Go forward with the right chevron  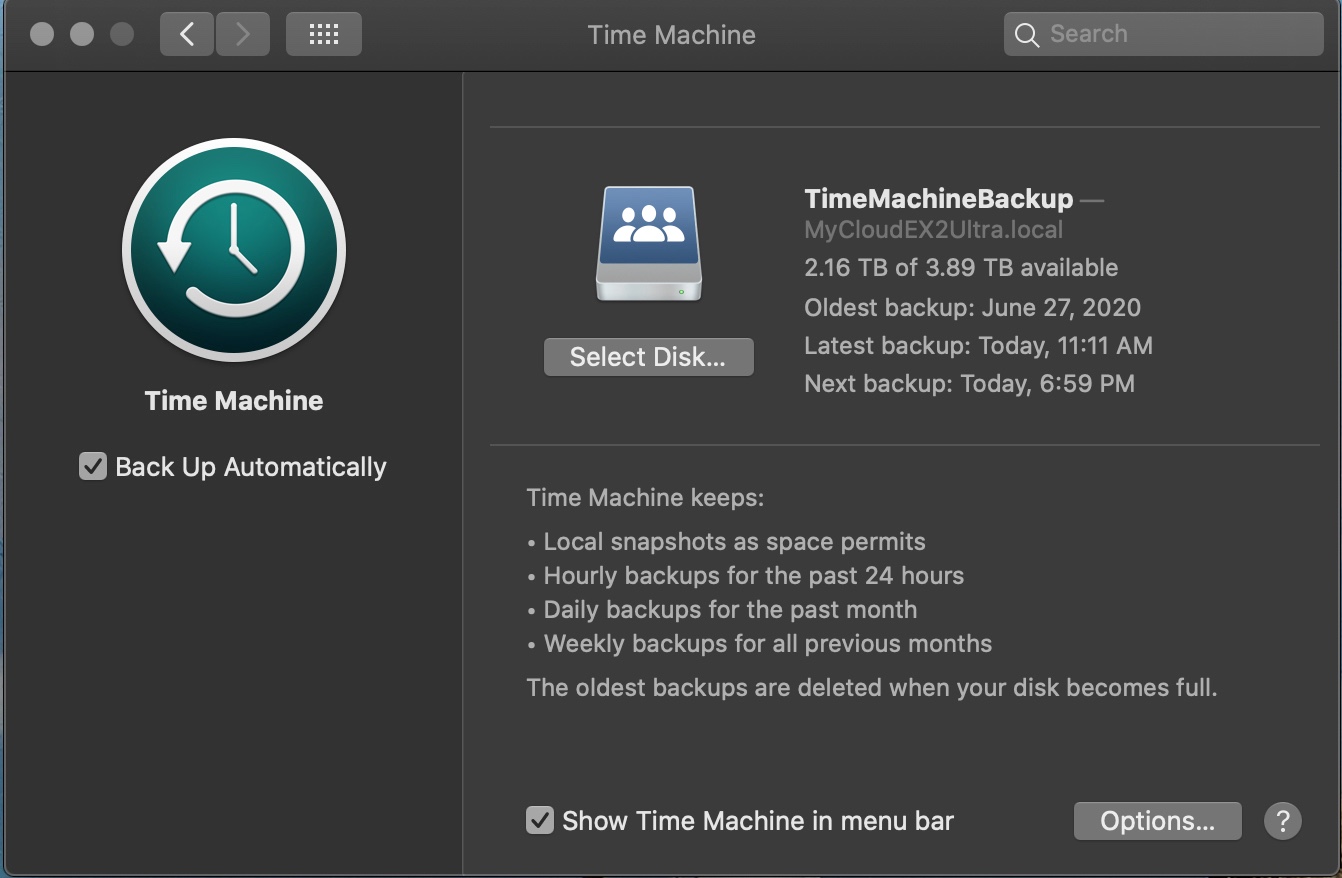pyautogui.click(x=241, y=34)
